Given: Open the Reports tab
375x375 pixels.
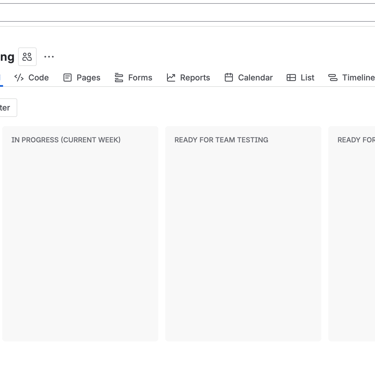Looking at the screenshot, I should (x=188, y=78).
